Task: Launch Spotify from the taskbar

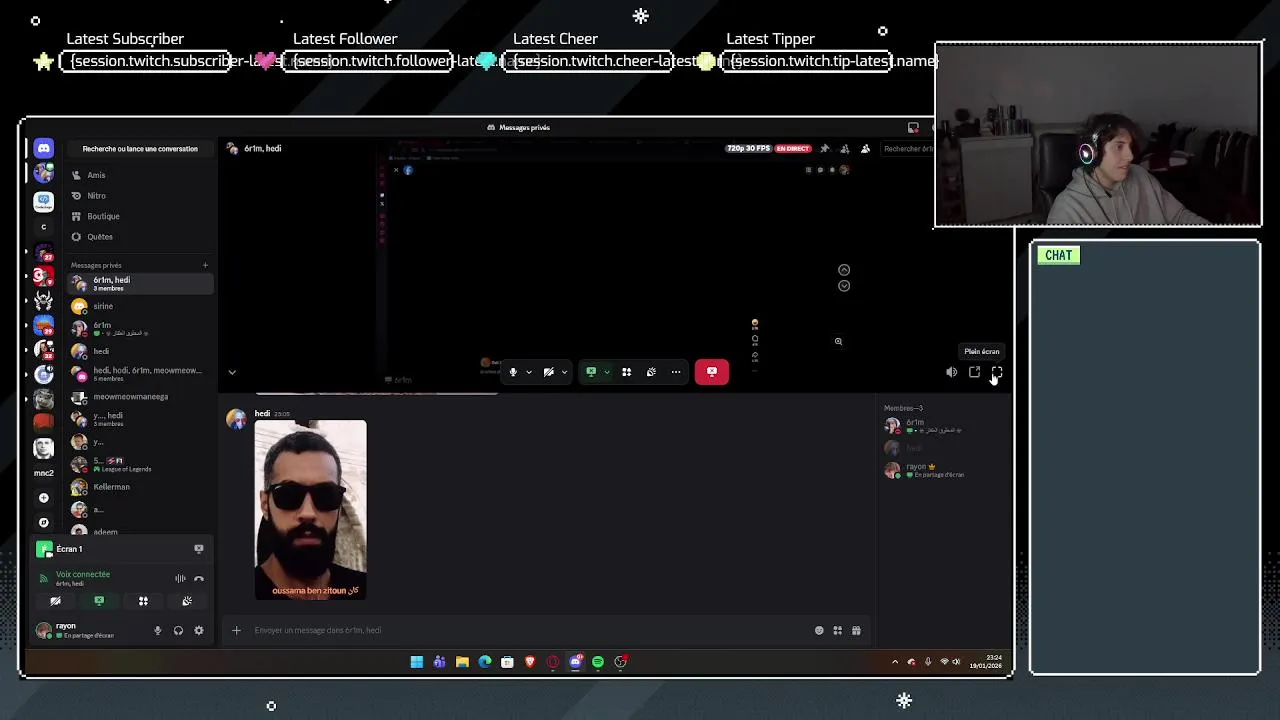Action: click(598, 662)
